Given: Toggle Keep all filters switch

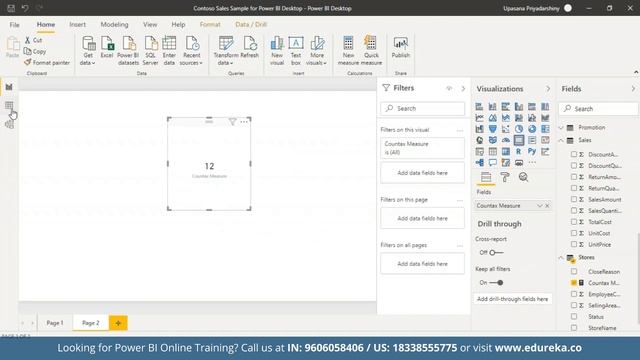Looking at the screenshot, I should click(496, 282).
